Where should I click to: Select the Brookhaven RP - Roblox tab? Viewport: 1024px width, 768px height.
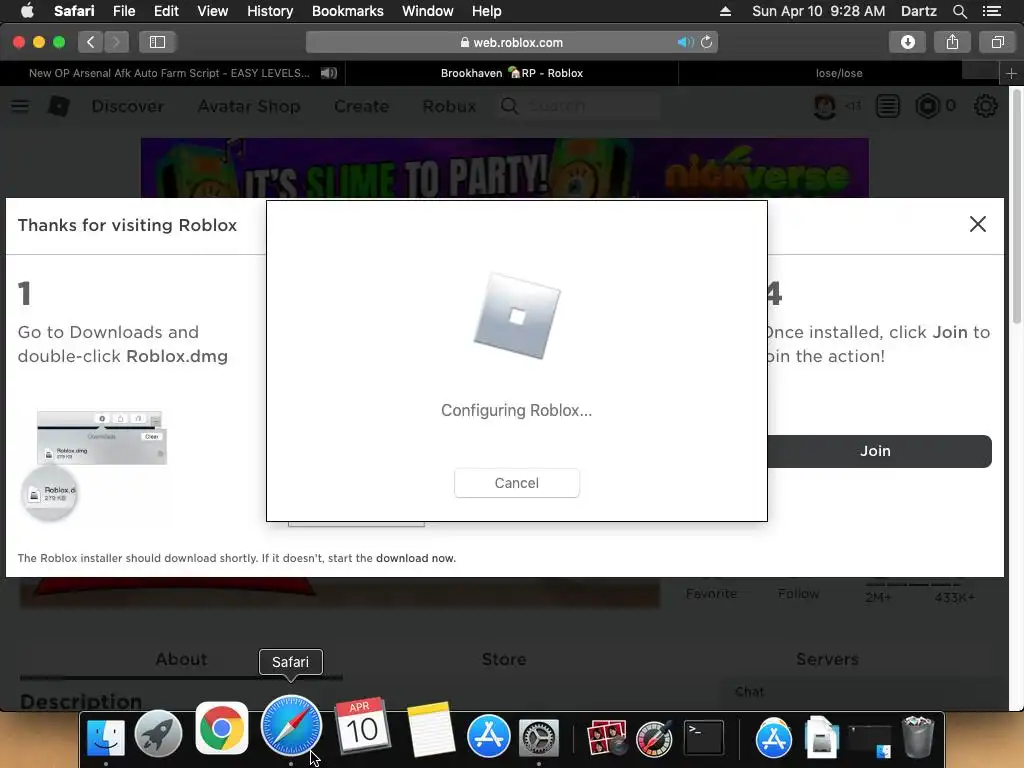(x=512, y=73)
